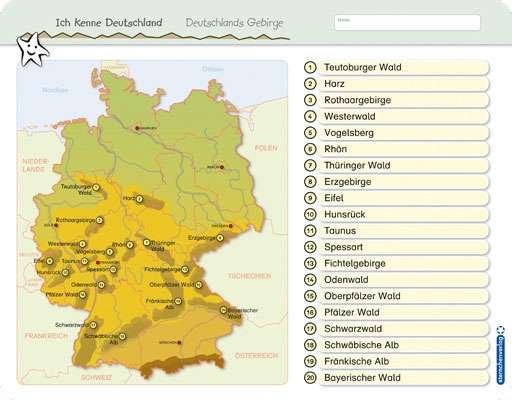Click the Odenwald marker on the map
The height and width of the screenshot is (400, 512).
click(x=101, y=285)
